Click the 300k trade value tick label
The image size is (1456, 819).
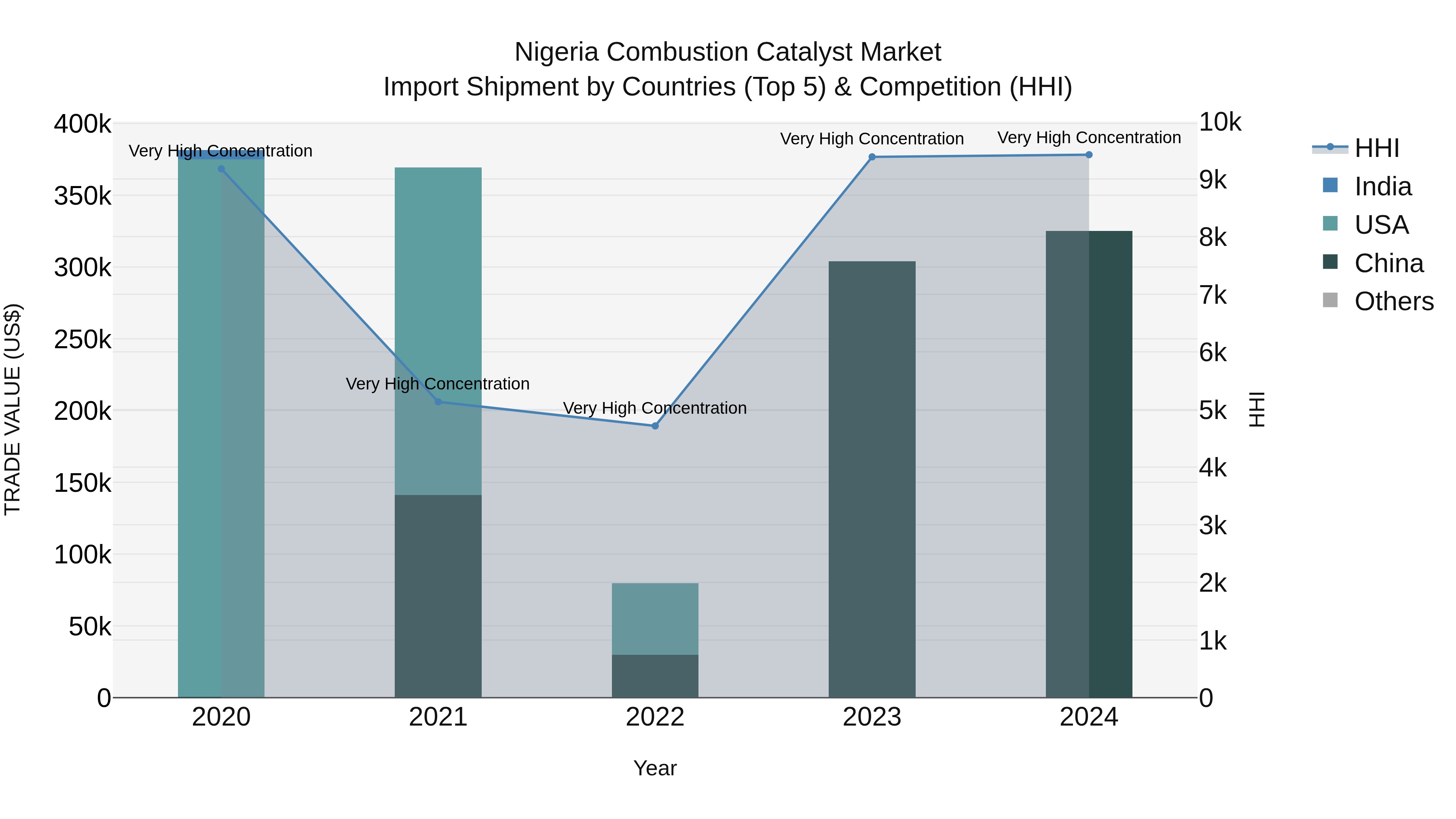pyautogui.click(x=83, y=267)
